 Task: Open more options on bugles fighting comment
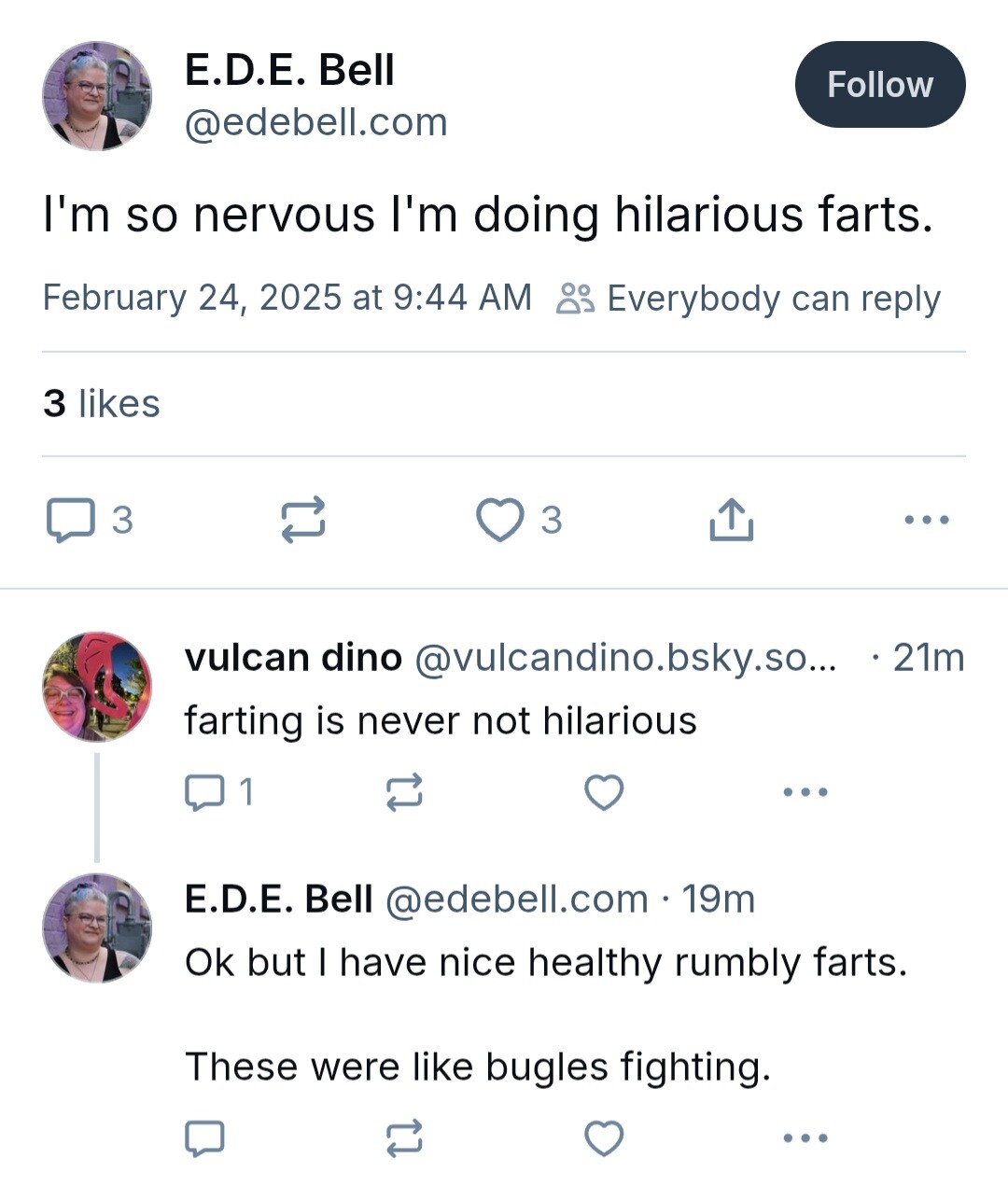click(x=805, y=1138)
